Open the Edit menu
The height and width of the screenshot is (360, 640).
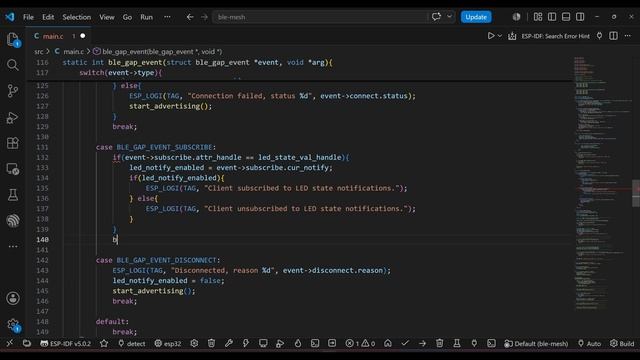pyautogui.click(x=48, y=17)
